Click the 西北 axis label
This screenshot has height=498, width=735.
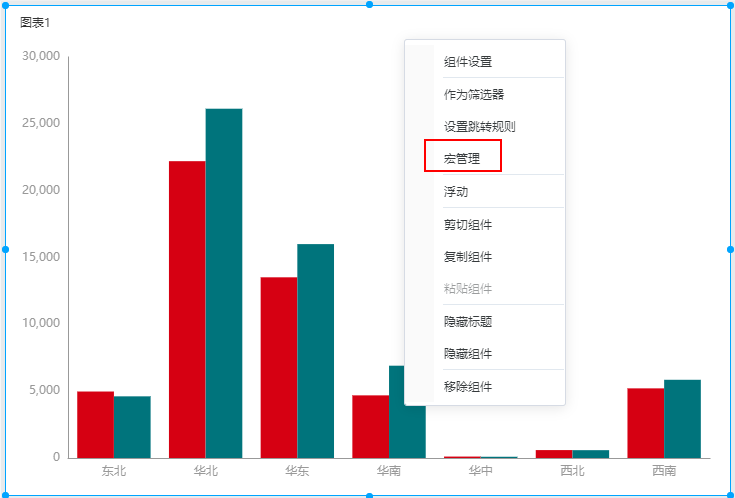572,470
